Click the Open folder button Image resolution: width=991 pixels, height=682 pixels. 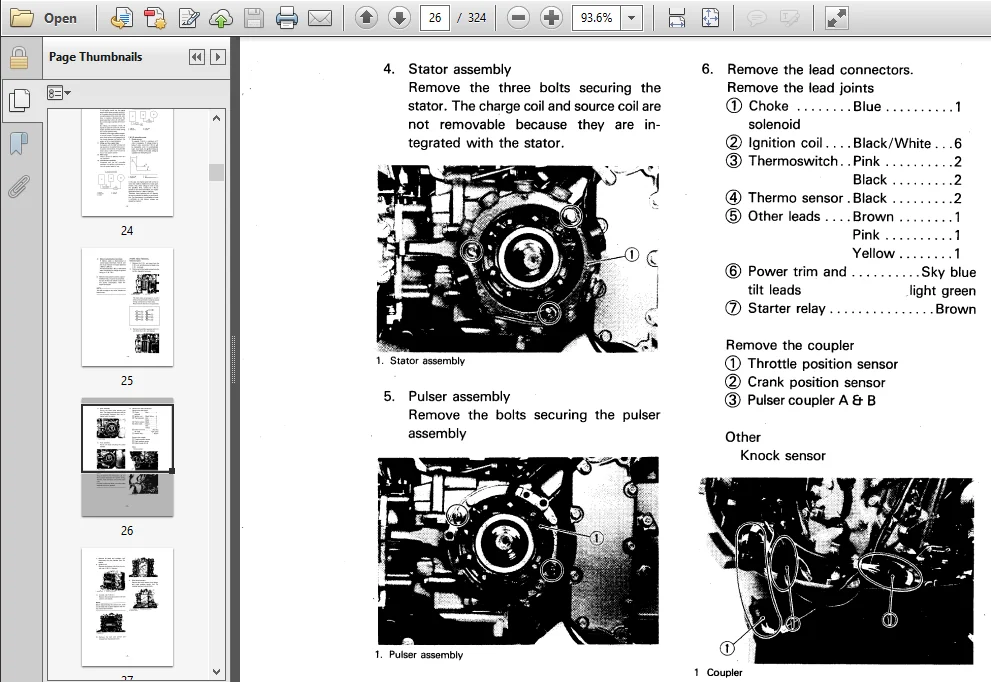coord(44,18)
